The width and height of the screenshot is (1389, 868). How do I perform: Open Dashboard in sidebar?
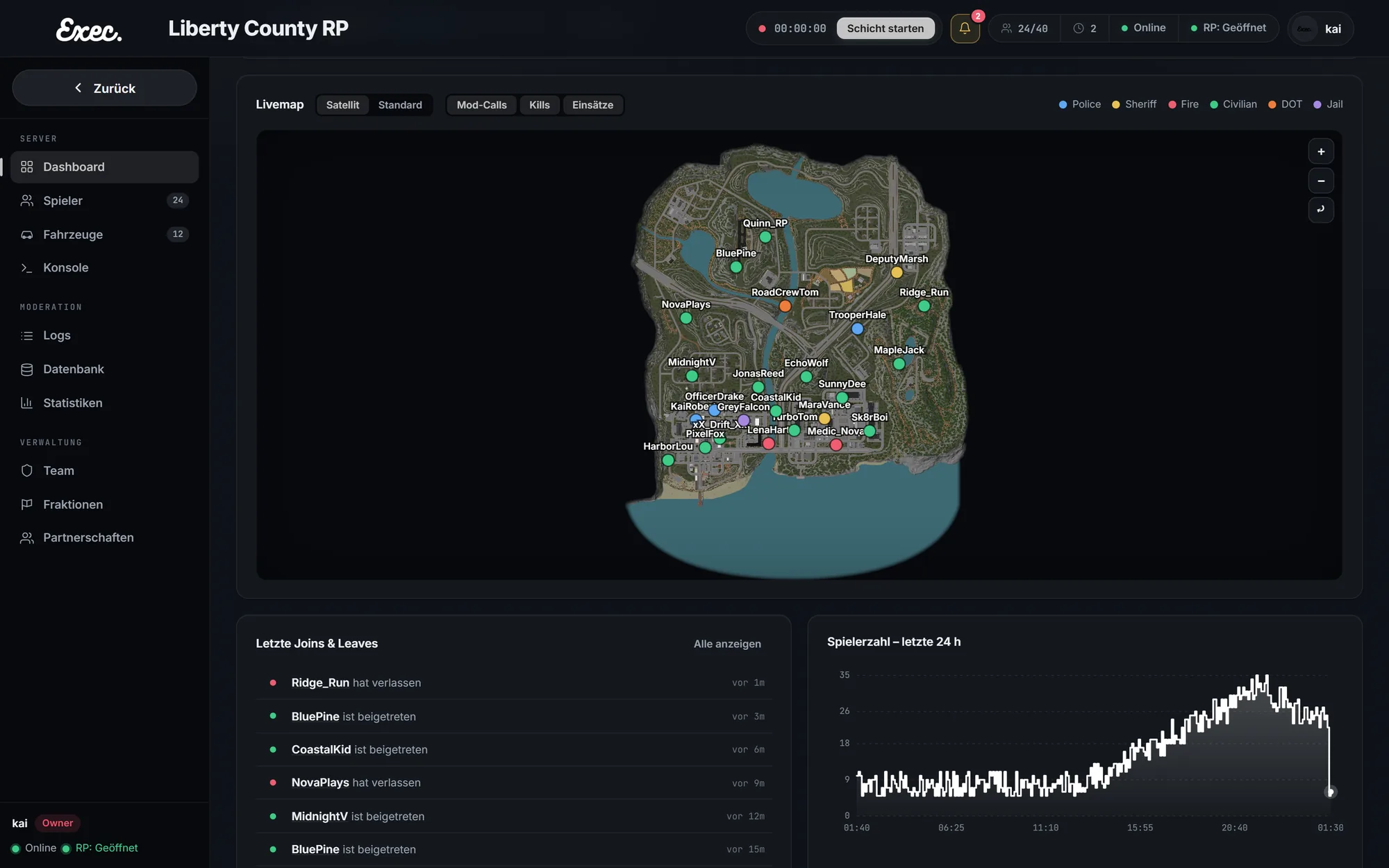pyautogui.click(x=104, y=167)
